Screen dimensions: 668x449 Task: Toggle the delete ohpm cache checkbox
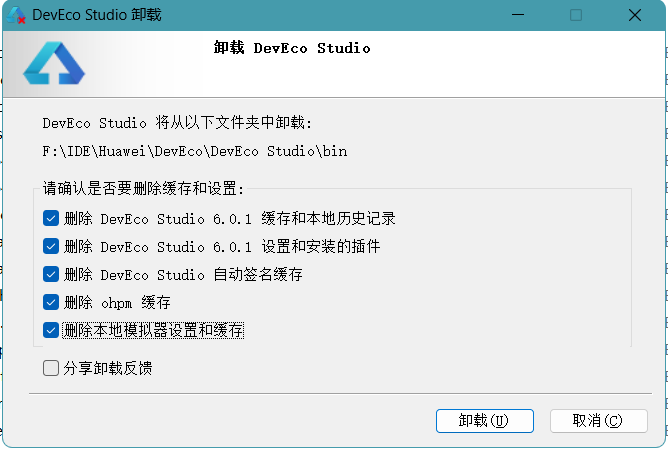click(51, 302)
